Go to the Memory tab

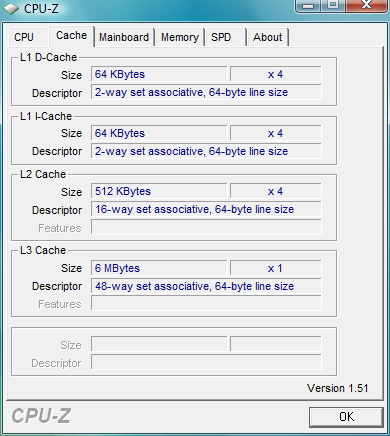(x=180, y=37)
